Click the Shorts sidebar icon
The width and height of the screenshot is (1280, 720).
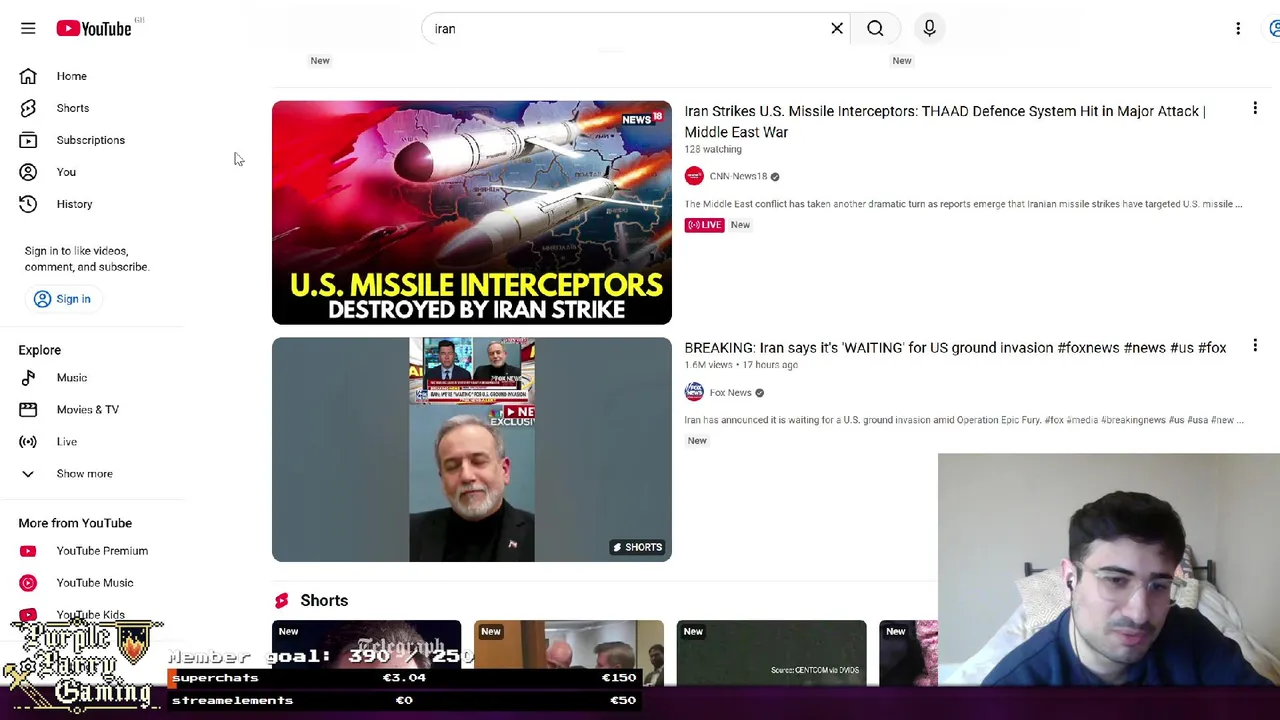tap(28, 108)
